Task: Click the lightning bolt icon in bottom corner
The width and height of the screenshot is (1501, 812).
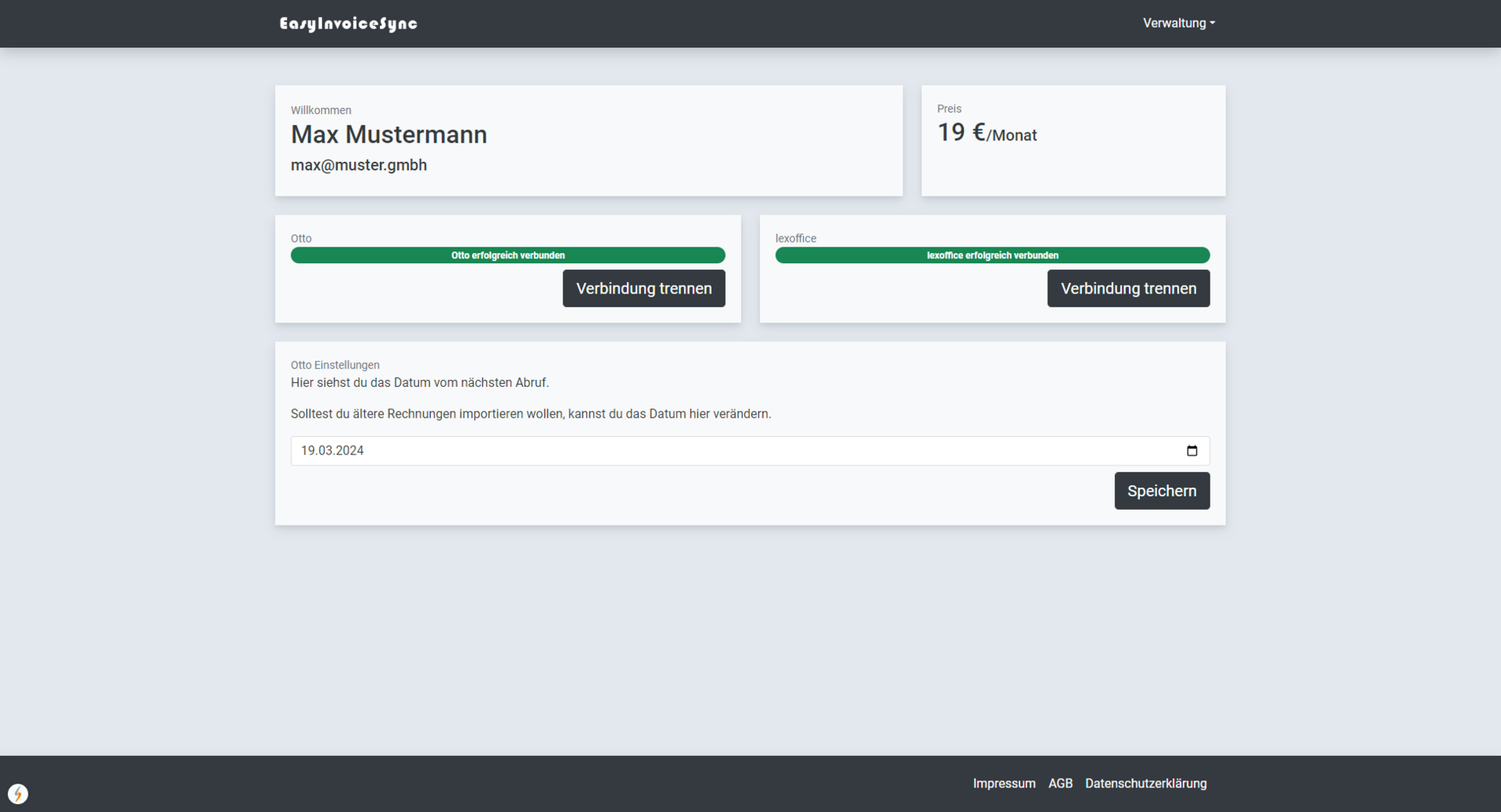Action: pyautogui.click(x=17, y=794)
